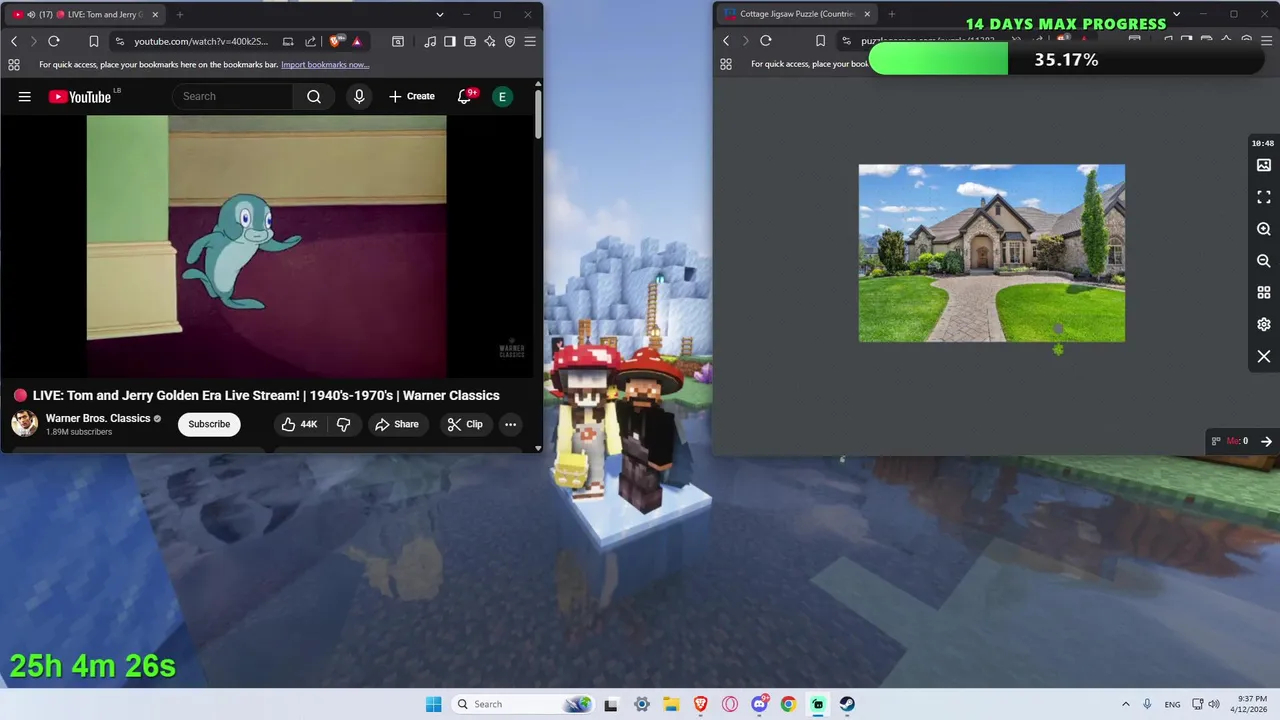Open Brave Wallet icon
The height and width of the screenshot is (720, 1280).
click(x=470, y=41)
